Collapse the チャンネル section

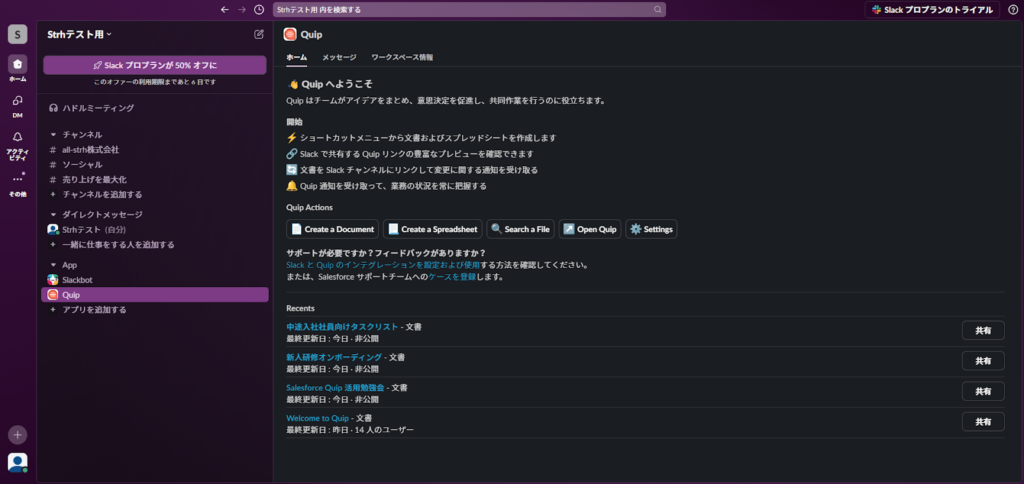pos(53,134)
